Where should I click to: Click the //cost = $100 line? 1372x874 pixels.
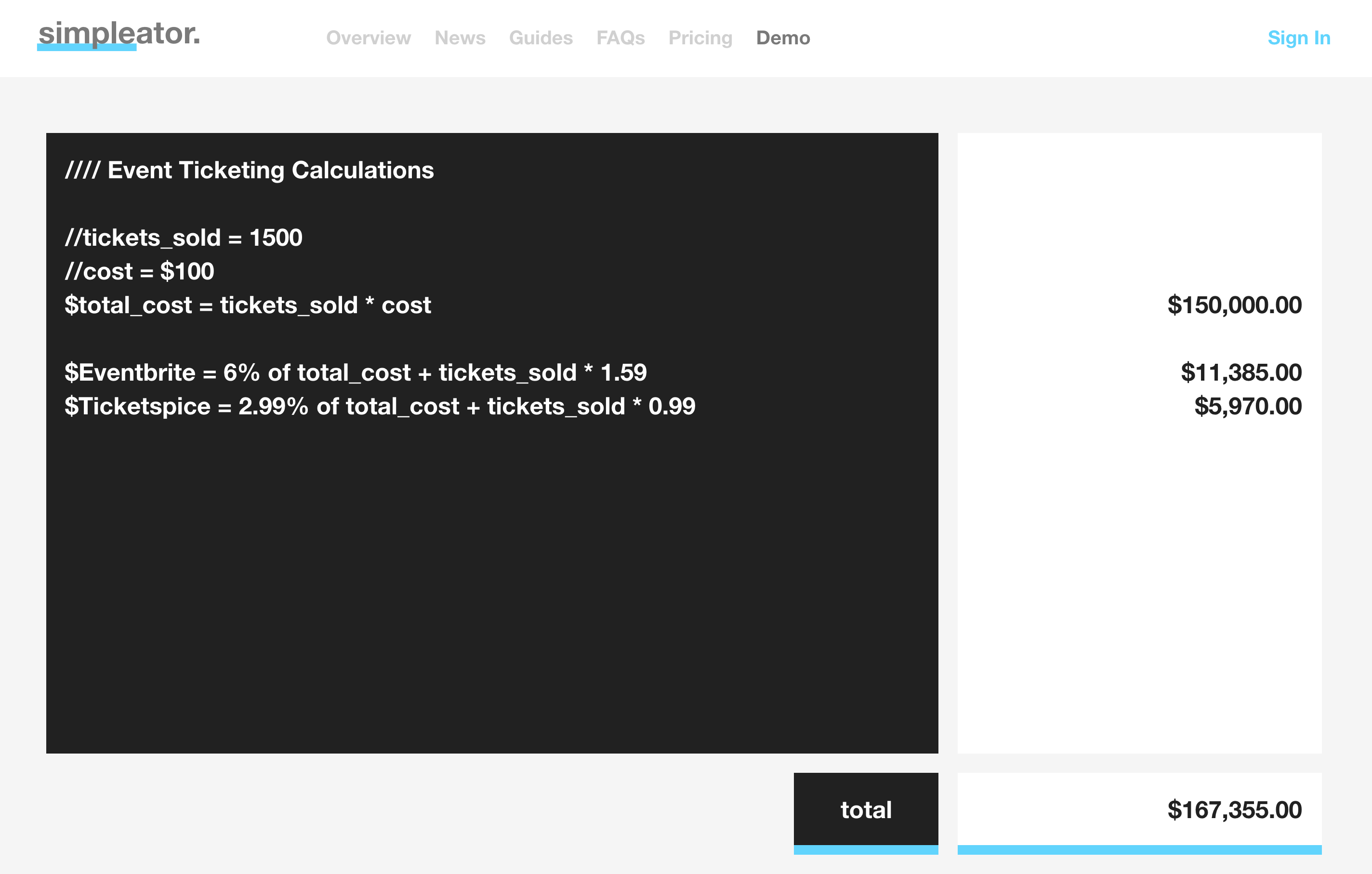pos(140,271)
